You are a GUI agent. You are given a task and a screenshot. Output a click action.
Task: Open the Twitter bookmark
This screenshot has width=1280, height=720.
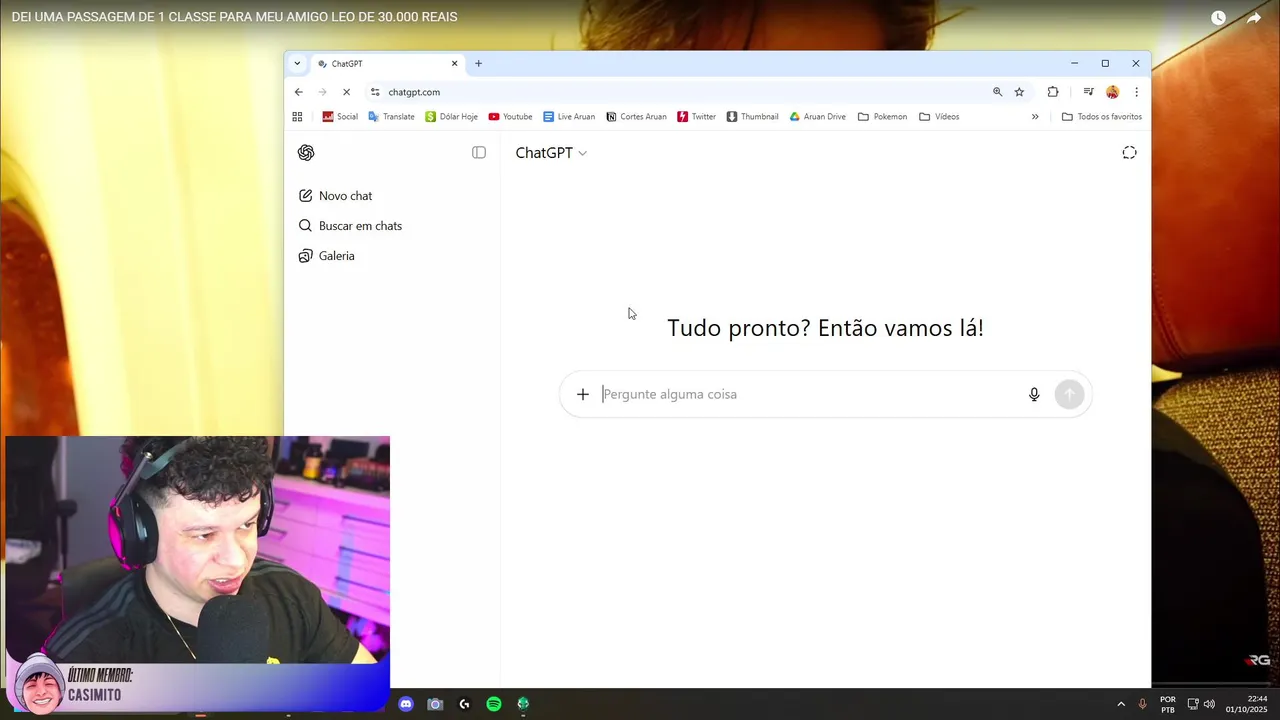click(x=696, y=117)
